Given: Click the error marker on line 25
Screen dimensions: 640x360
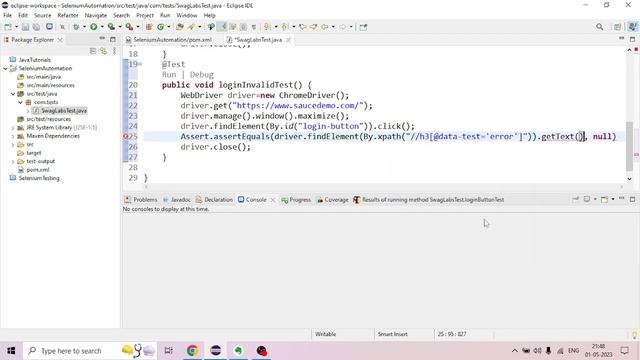Looking at the screenshot, I should (x=126, y=137).
